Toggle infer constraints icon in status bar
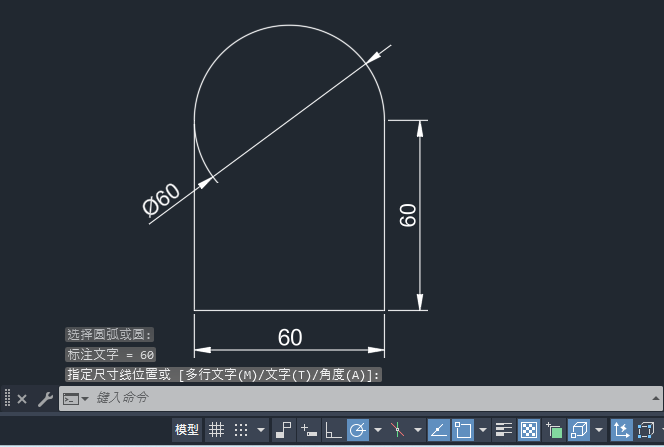The width and height of the screenshot is (664, 447). pyautogui.click(x=283, y=430)
